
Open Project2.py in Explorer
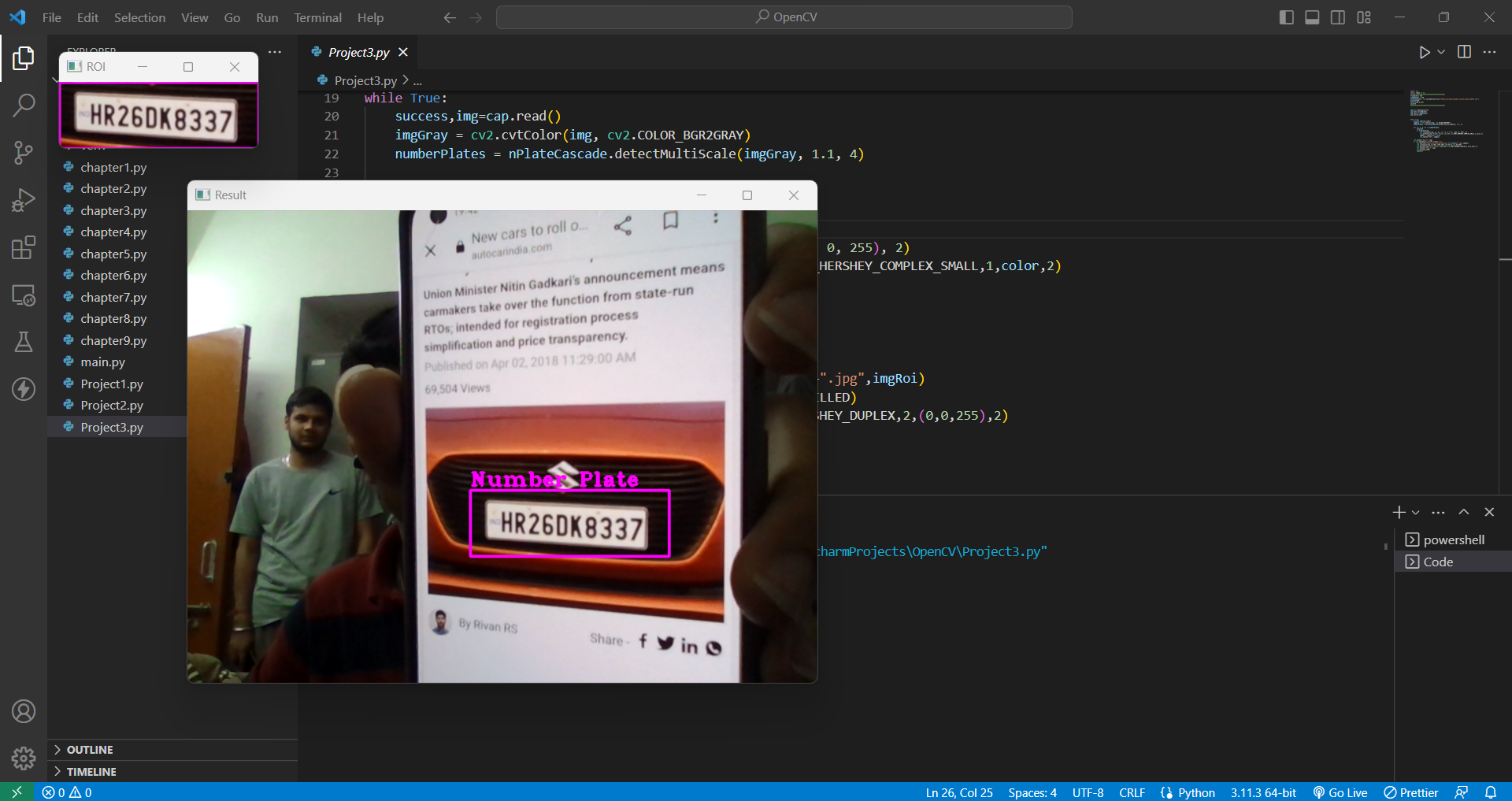112,406
